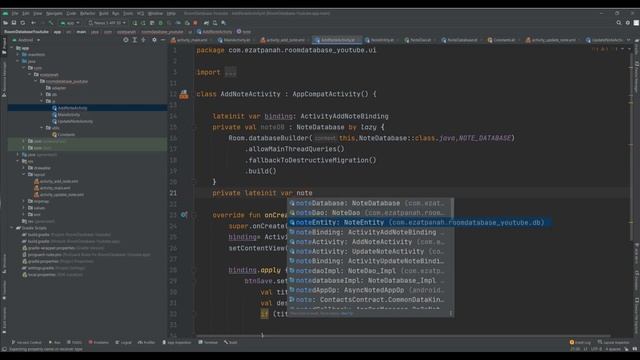Switch to the activity_update_note.xml editor tab
The height and width of the screenshot is (360, 640).
[x=551, y=40]
